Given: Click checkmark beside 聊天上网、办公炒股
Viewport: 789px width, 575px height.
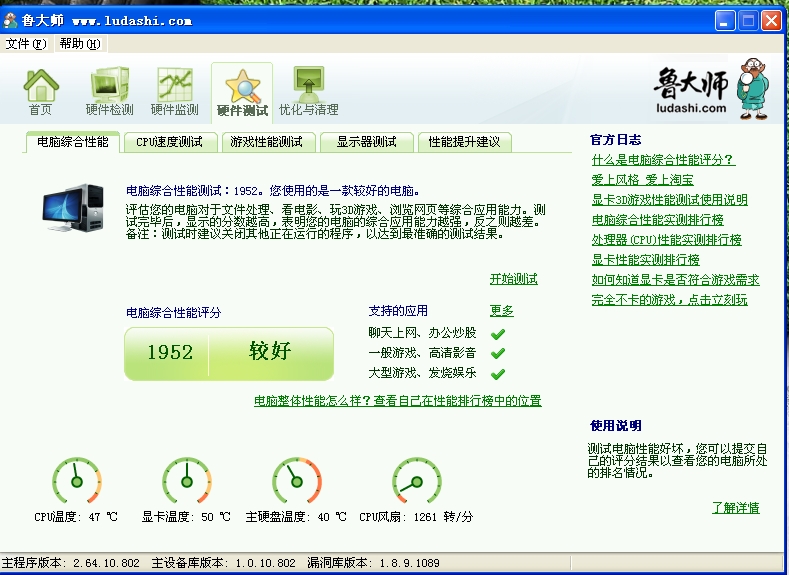Looking at the screenshot, I should click(498, 334).
